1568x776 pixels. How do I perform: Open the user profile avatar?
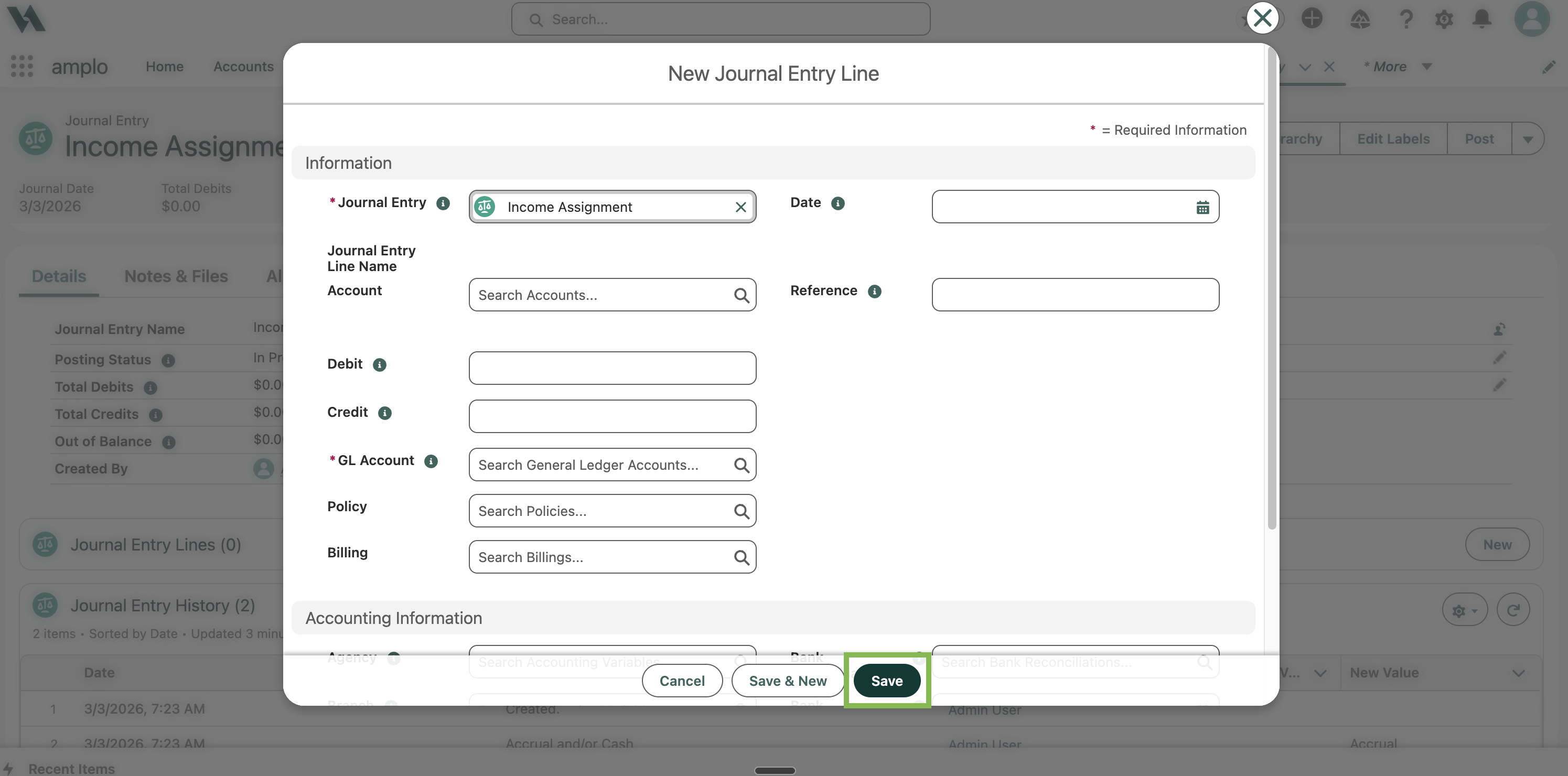1531,19
